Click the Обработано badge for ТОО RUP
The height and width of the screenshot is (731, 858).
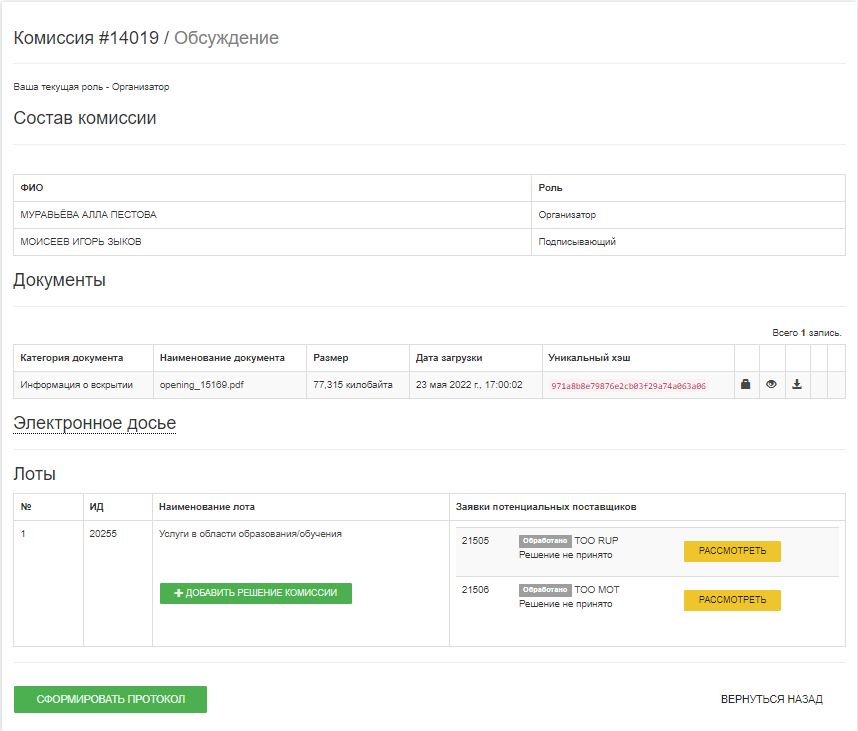545,541
